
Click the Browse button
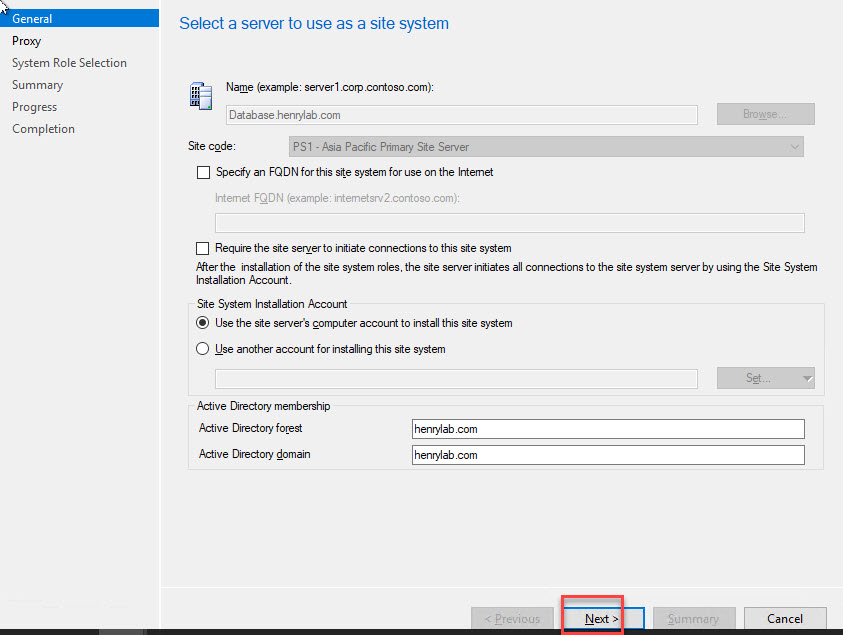(x=765, y=114)
